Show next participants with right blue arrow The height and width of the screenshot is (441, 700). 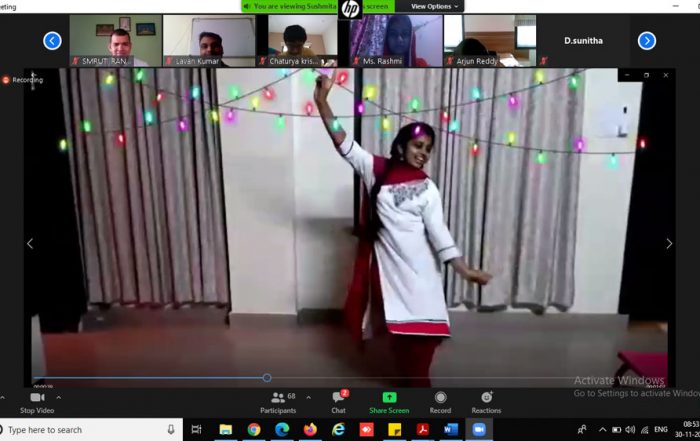(x=646, y=41)
